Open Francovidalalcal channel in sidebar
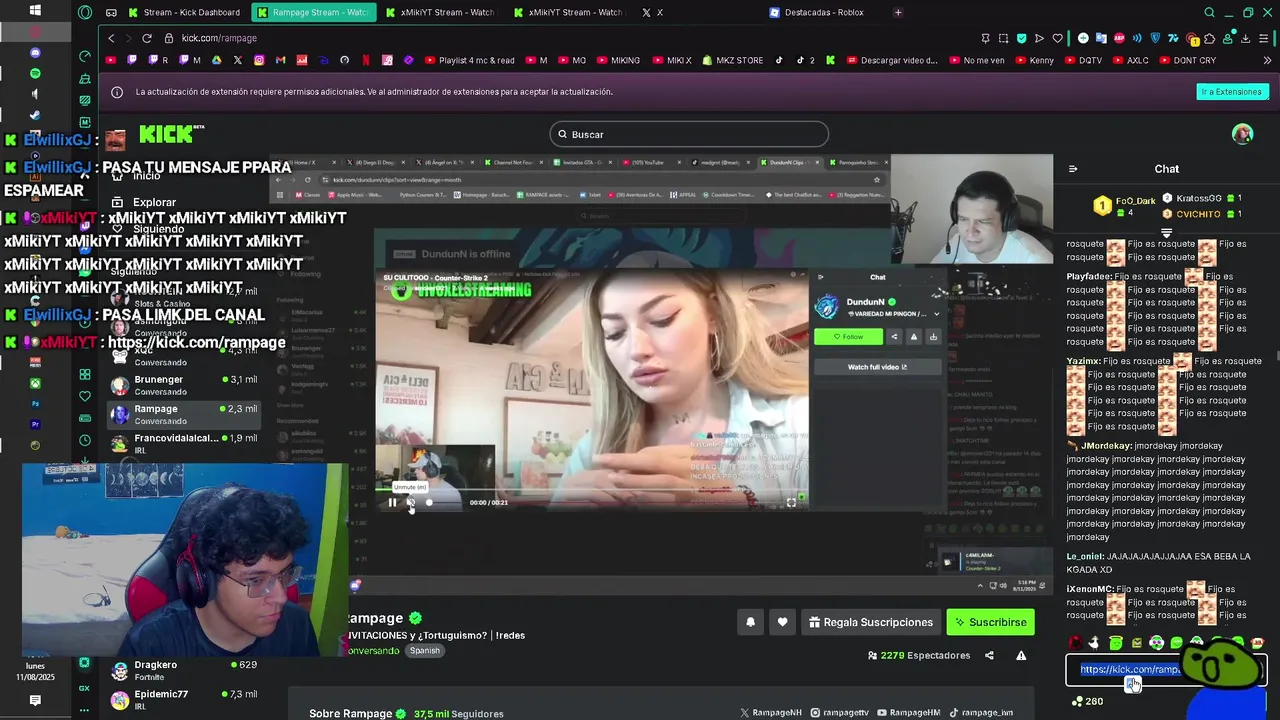 pos(184,443)
